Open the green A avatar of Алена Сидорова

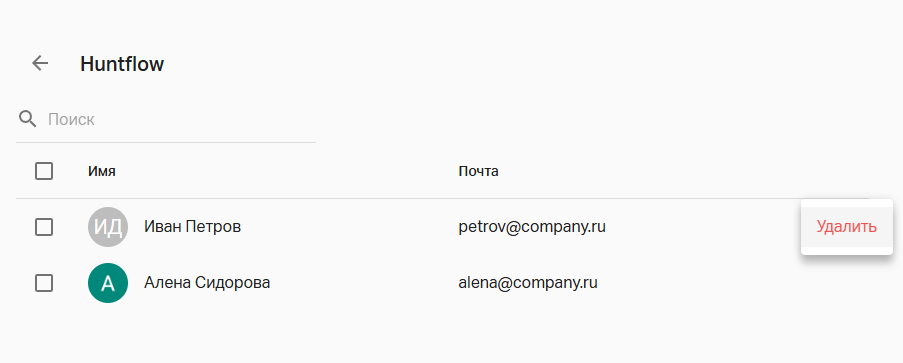(108, 283)
